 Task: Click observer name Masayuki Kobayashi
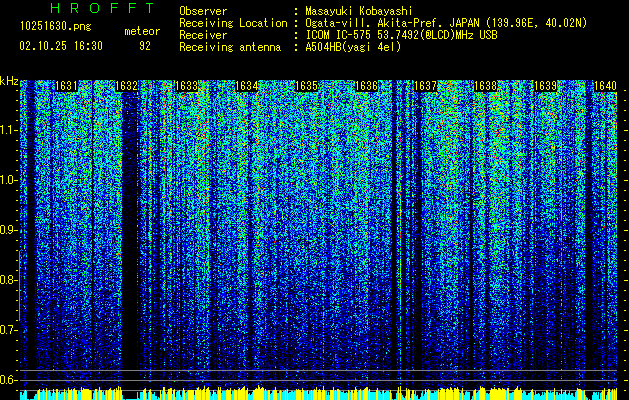coord(359,11)
